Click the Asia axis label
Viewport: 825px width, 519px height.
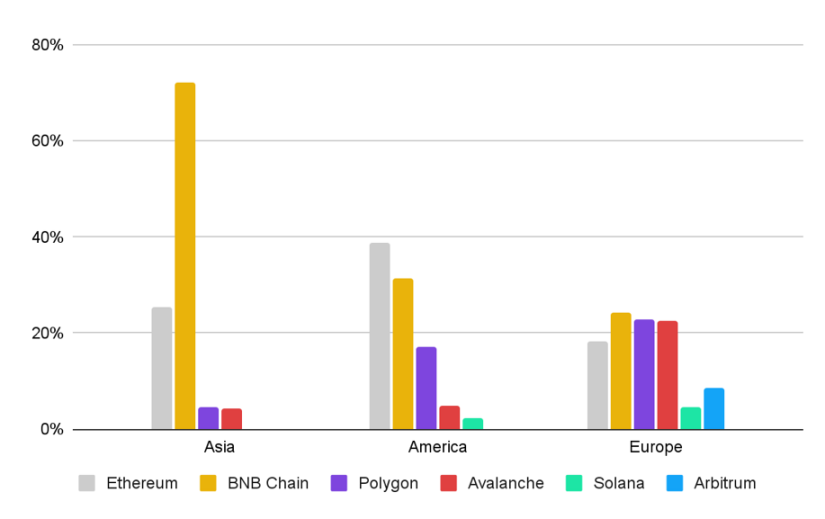(219, 447)
